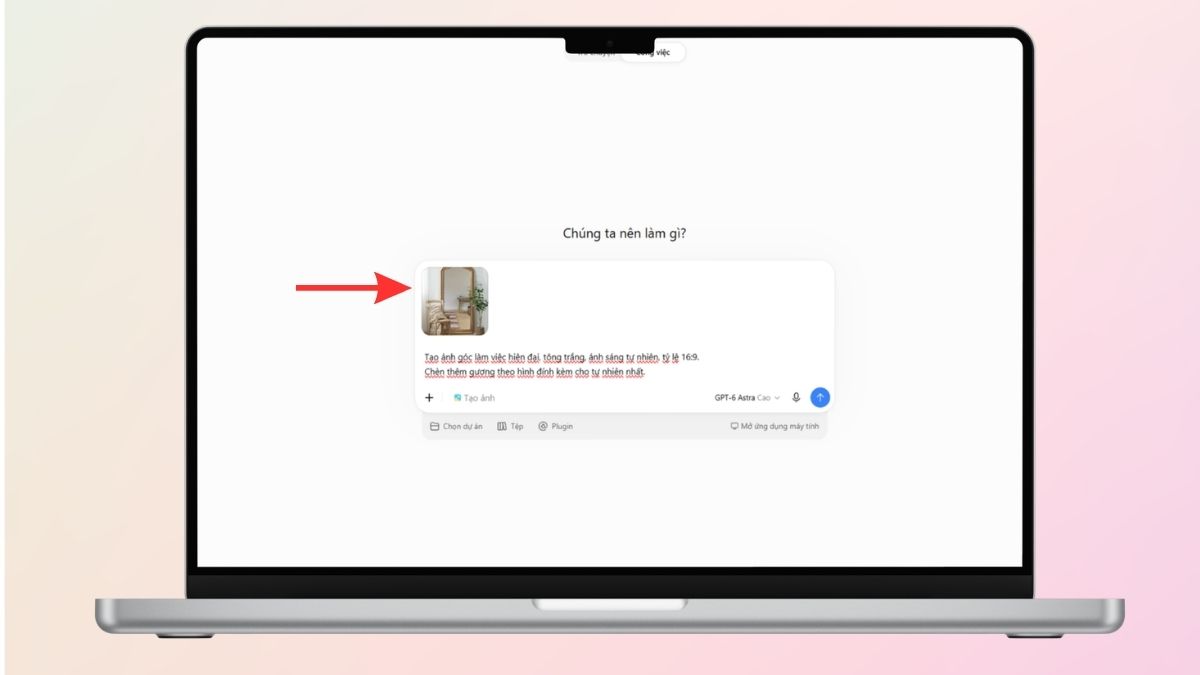Open the GPT-6 Astra model dropdown
This screenshot has width=1200, height=675.
tap(747, 398)
